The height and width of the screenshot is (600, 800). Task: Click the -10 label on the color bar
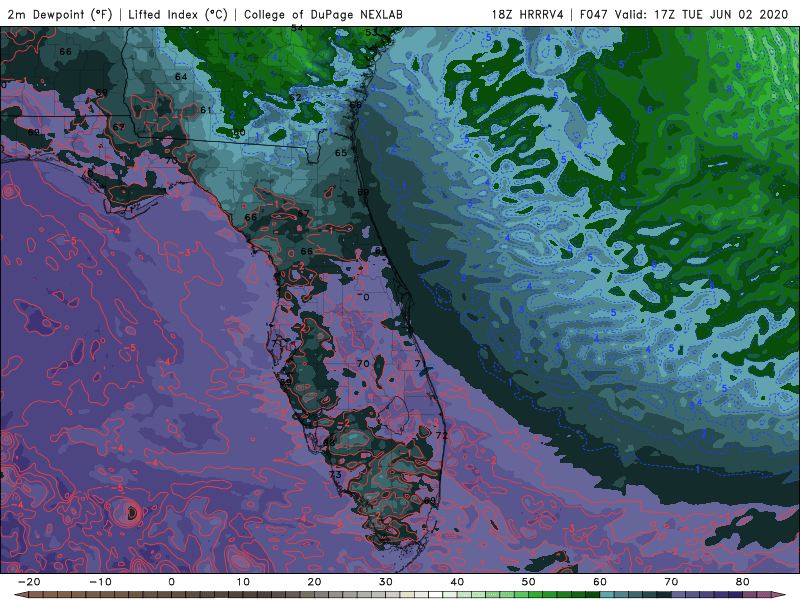tap(100, 582)
